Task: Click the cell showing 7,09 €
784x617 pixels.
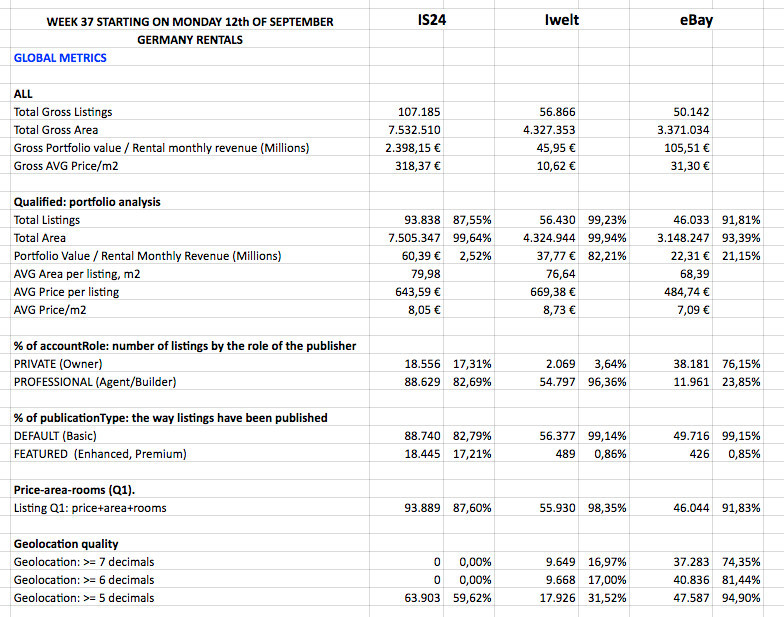Action: click(693, 310)
